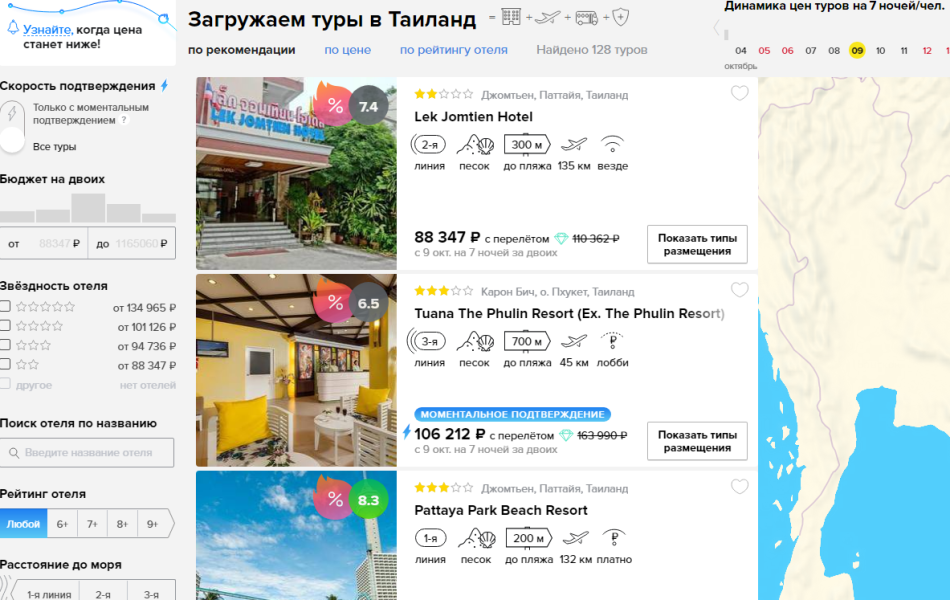Screen dimensions: 950x600
Task: Click the Wi-Fi icon on Lek Jomtien Hotel
Action: tap(612, 145)
